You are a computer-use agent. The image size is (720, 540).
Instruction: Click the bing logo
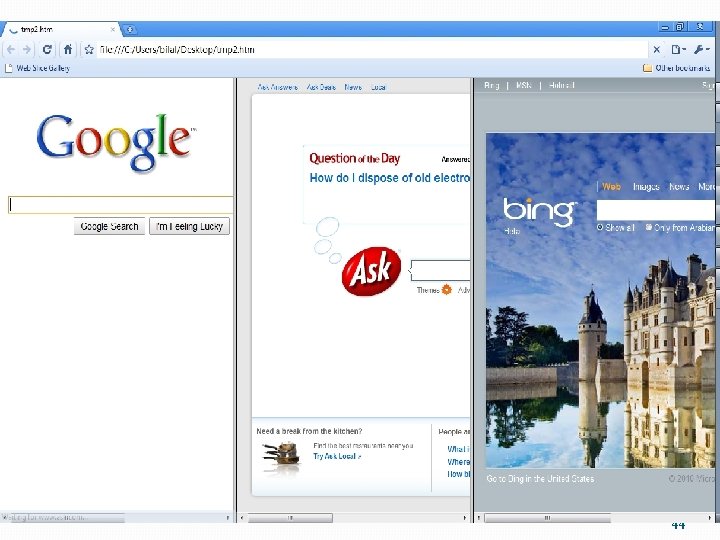[540, 212]
